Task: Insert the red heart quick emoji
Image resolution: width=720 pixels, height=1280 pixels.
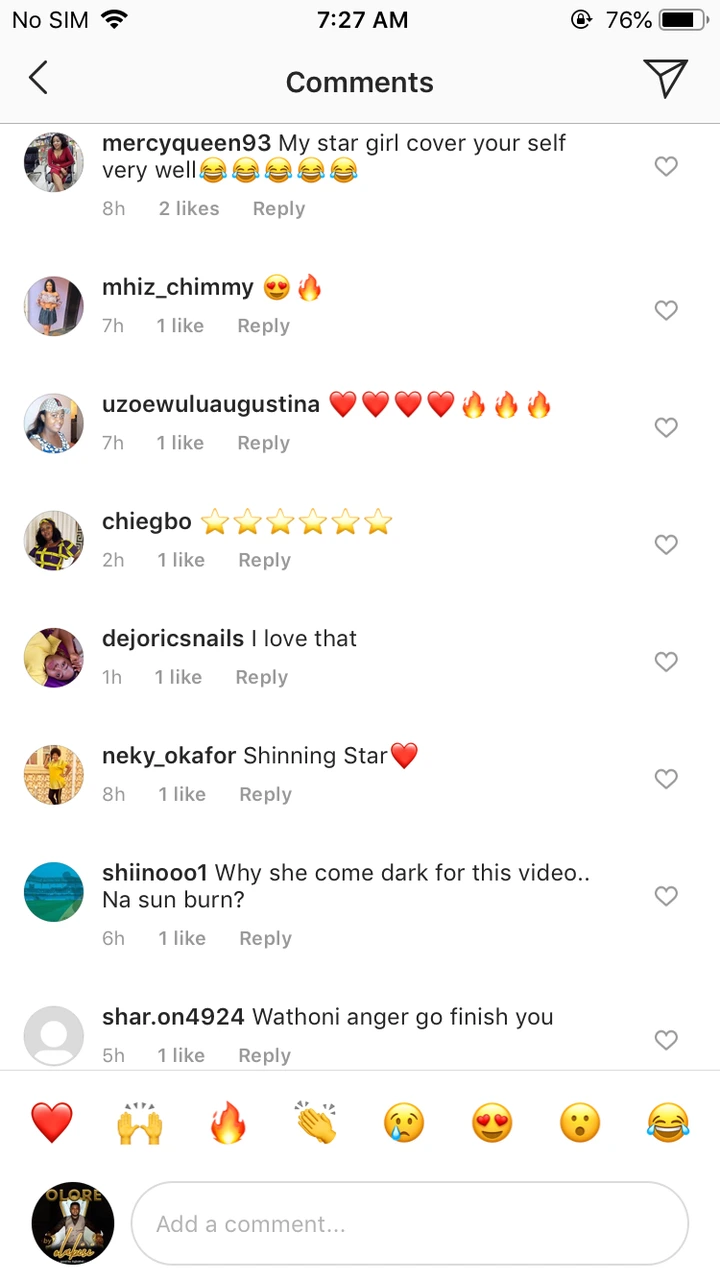Action: 52,1122
